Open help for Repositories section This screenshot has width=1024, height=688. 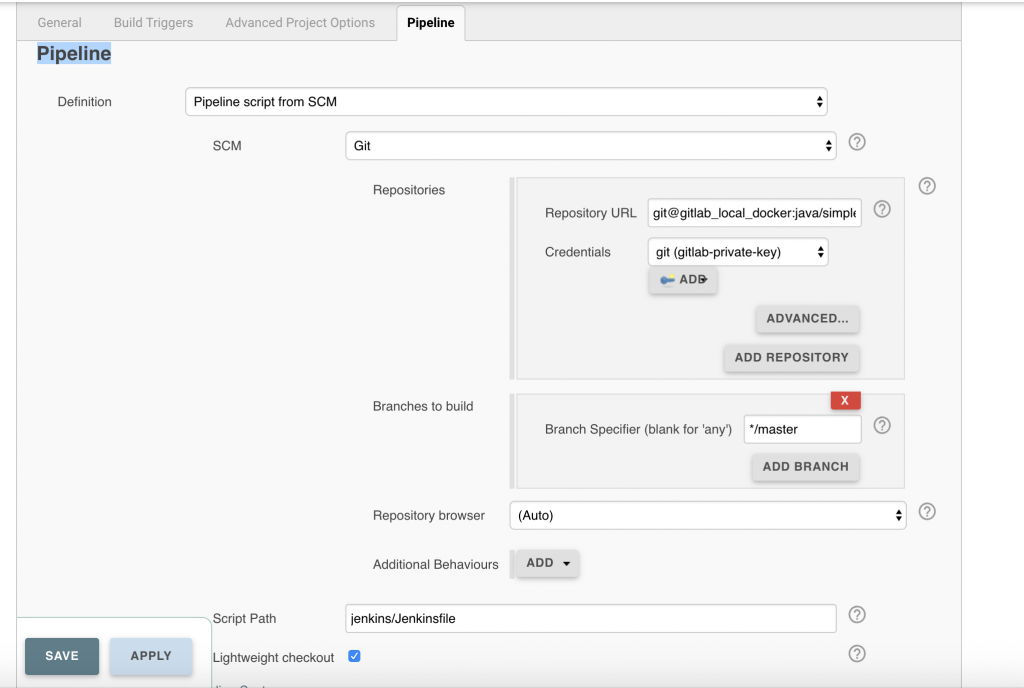click(x=926, y=186)
